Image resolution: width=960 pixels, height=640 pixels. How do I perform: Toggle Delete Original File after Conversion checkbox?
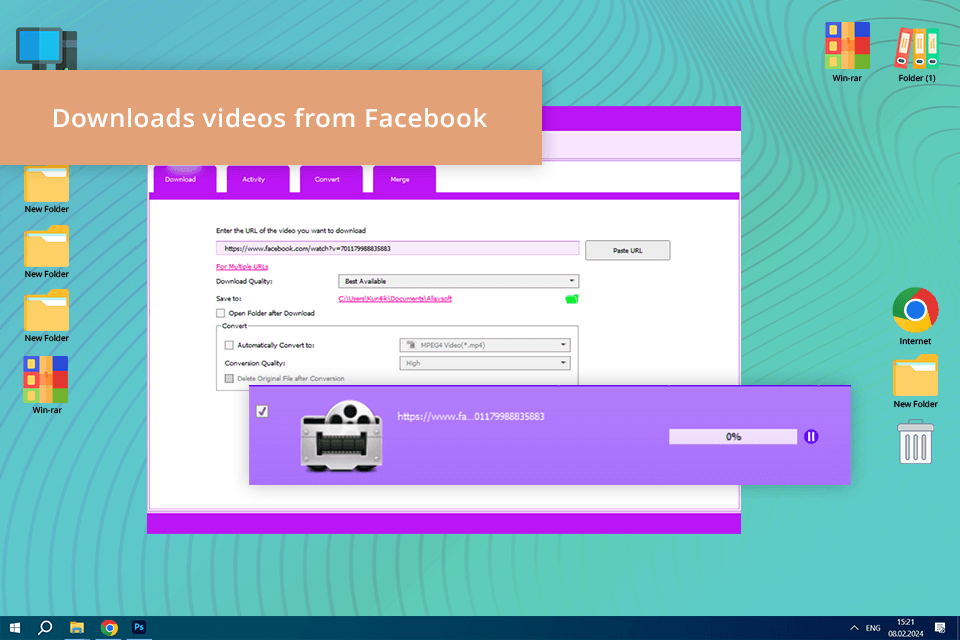click(x=229, y=378)
